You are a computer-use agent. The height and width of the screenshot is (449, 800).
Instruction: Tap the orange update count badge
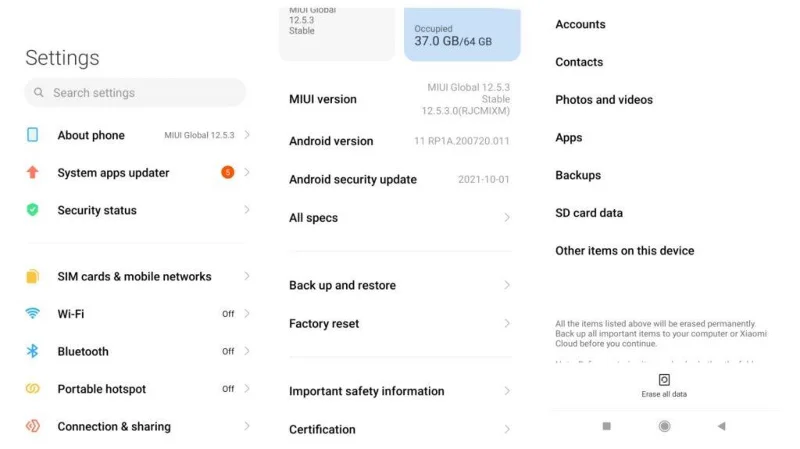point(228,172)
